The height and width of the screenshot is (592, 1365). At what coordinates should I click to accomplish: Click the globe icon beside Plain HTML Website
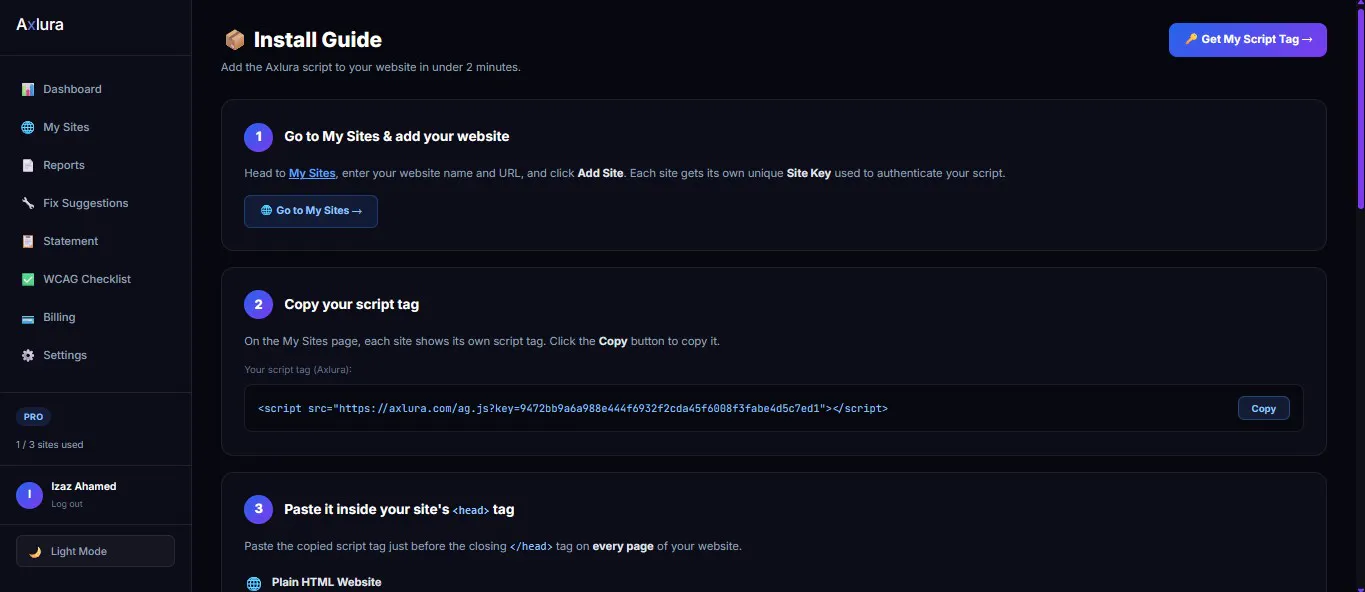254,583
